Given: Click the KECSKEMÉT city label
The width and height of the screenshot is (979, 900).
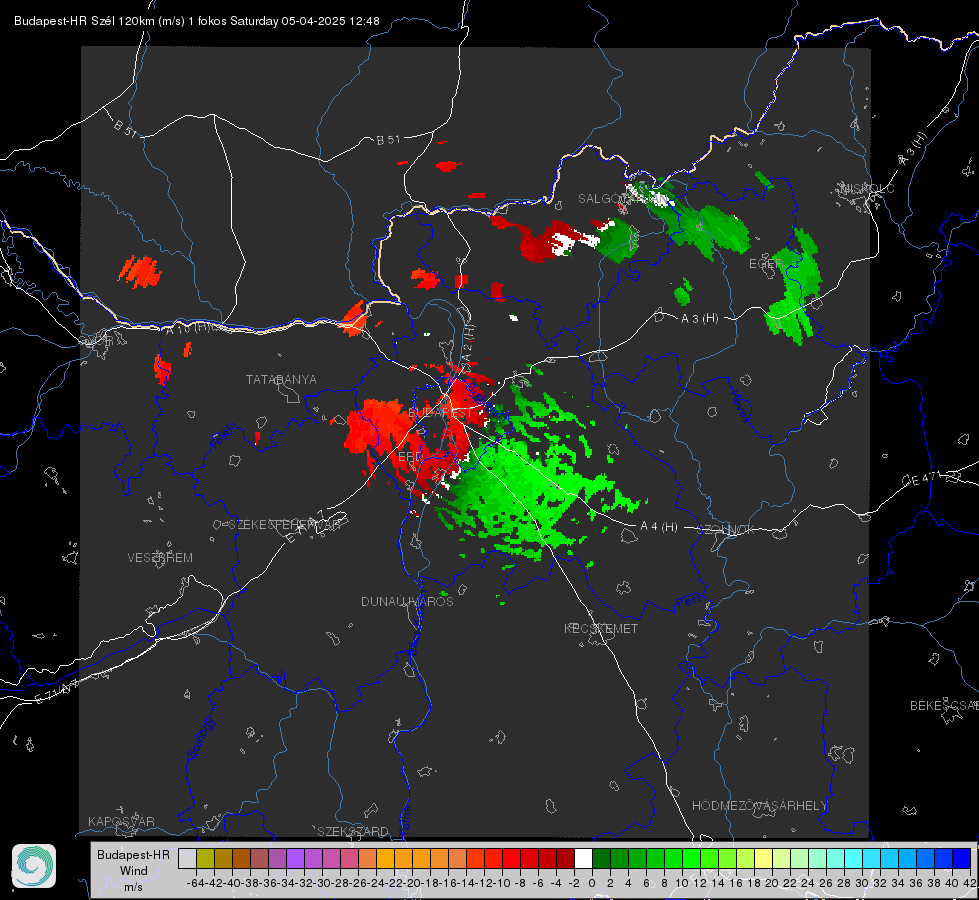Looking at the screenshot, I should 601,628.
